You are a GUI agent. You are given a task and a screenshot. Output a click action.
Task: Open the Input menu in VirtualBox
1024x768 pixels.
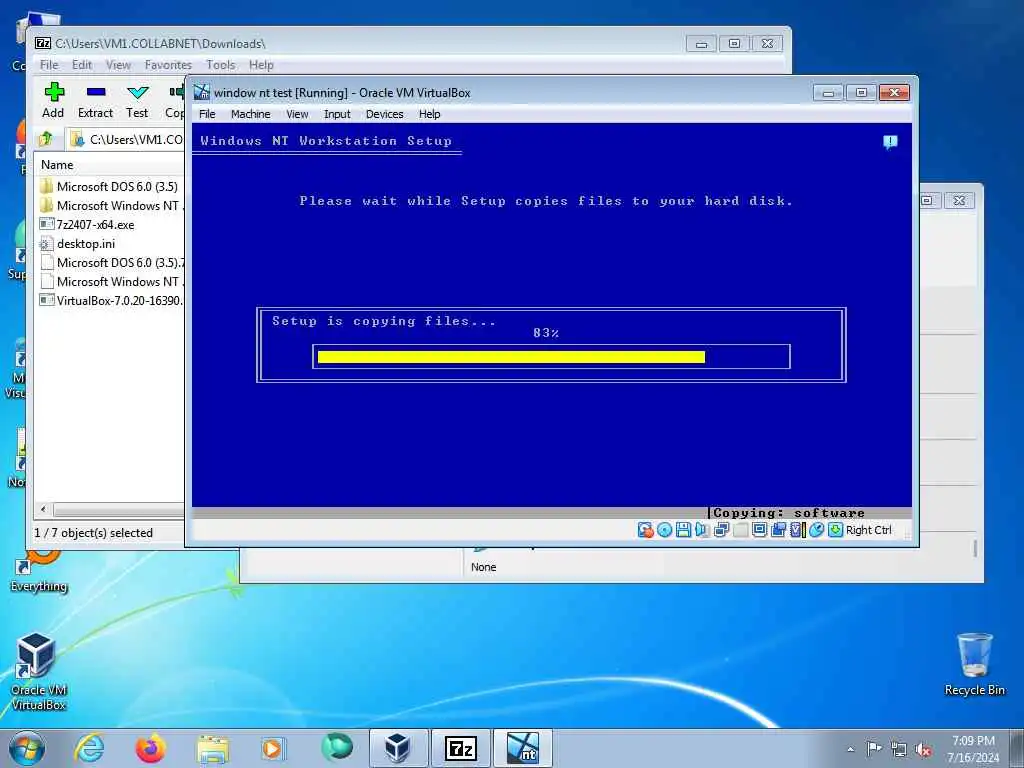click(337, 114)
